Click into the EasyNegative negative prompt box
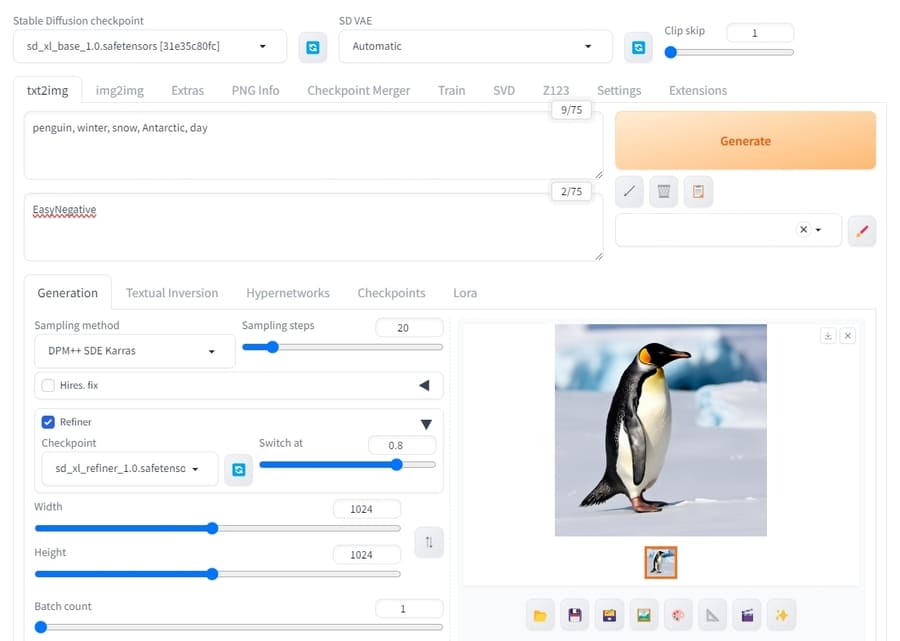This screenshot has width=900, height=641. click(x=313, y=227)
